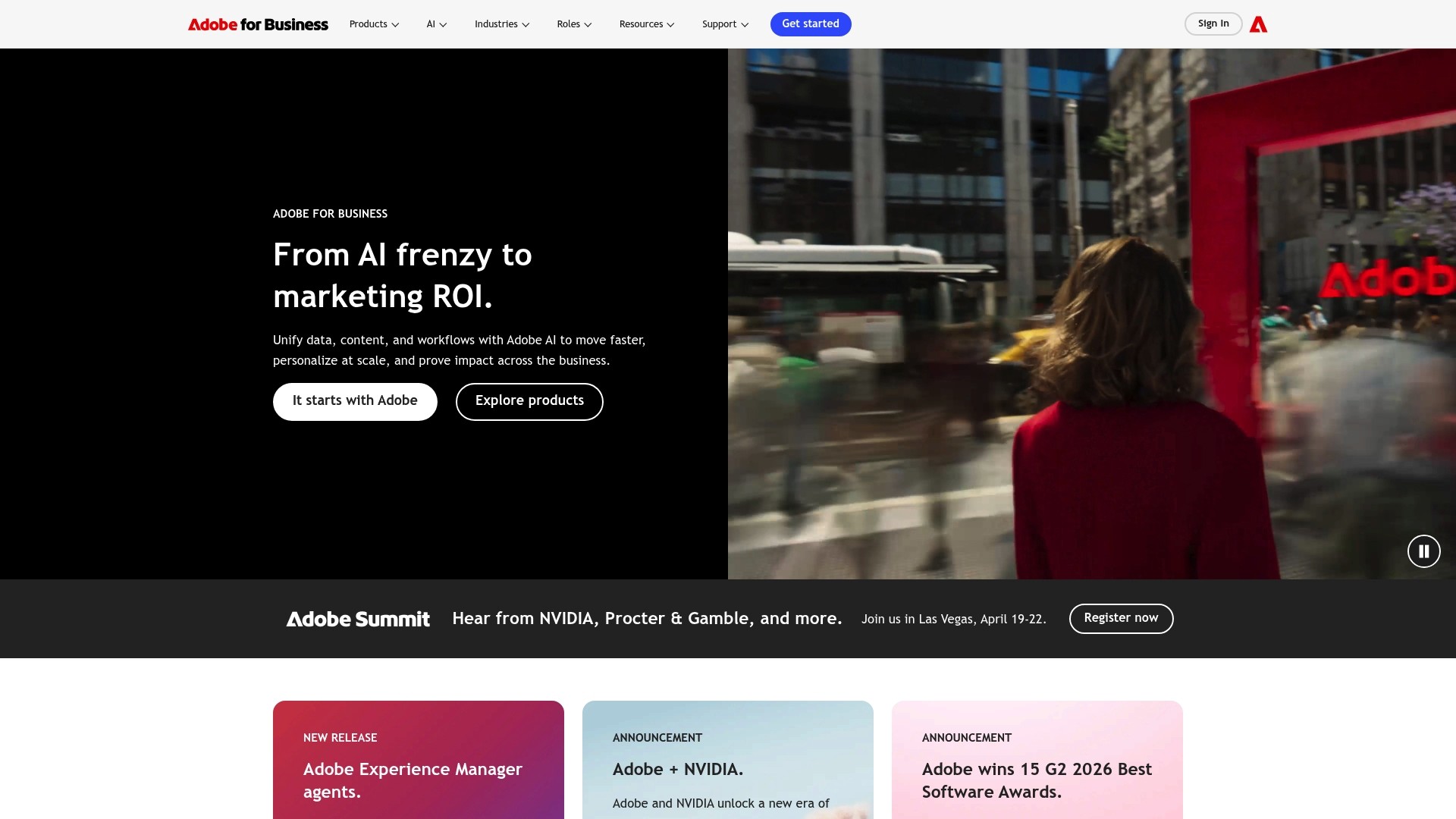Image resolution: width=1456 pixels, height=819 pixels.
Task: Open the Products dropdown chevron
Action: coord(396,24)
